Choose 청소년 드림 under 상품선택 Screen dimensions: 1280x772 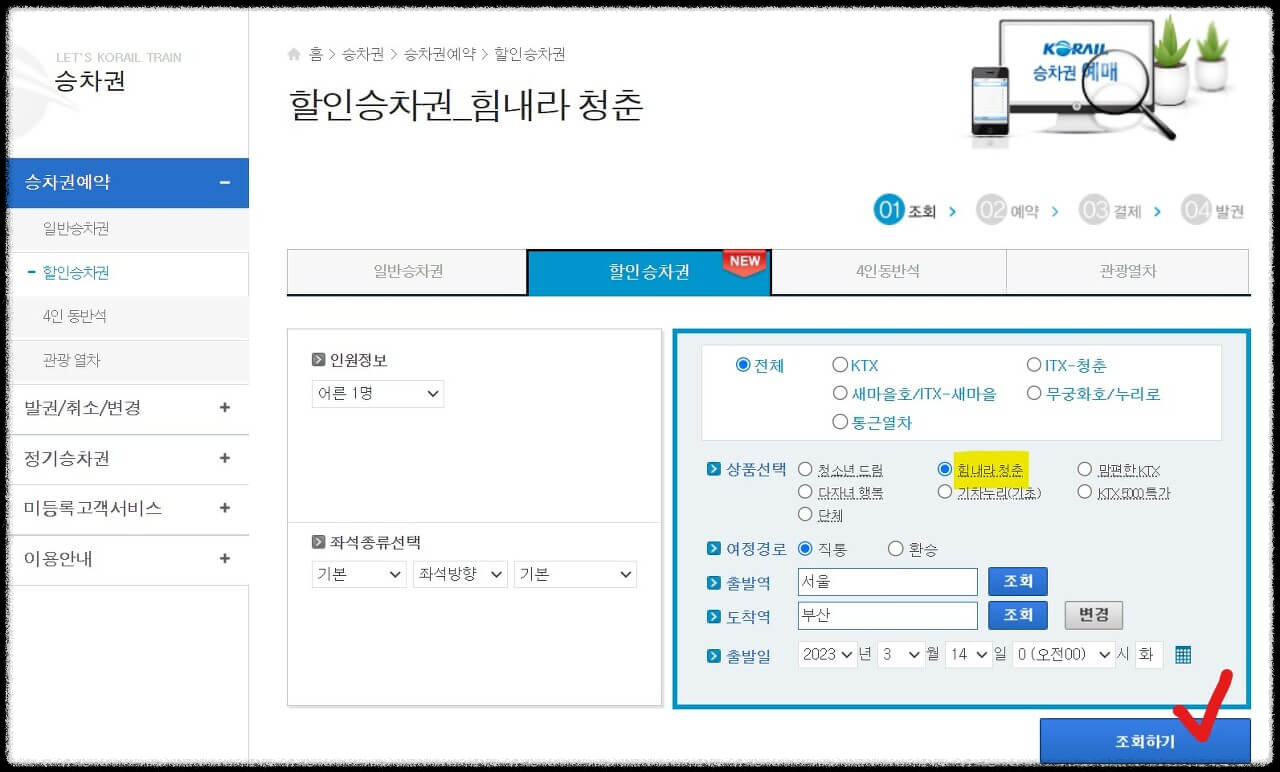[x=803, y=468]
